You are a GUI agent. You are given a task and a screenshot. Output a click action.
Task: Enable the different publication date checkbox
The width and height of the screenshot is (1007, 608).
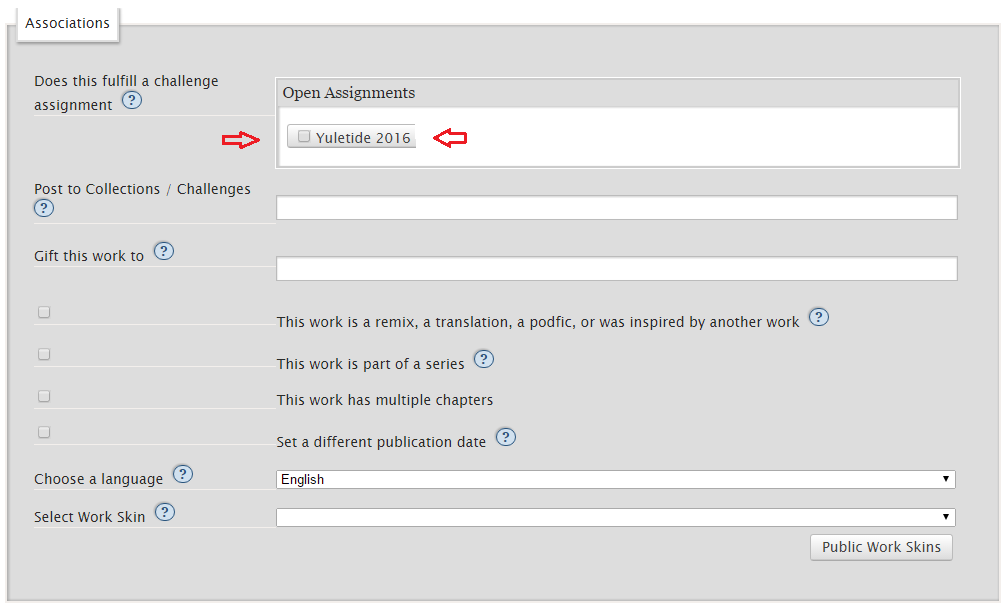(44, 432)
